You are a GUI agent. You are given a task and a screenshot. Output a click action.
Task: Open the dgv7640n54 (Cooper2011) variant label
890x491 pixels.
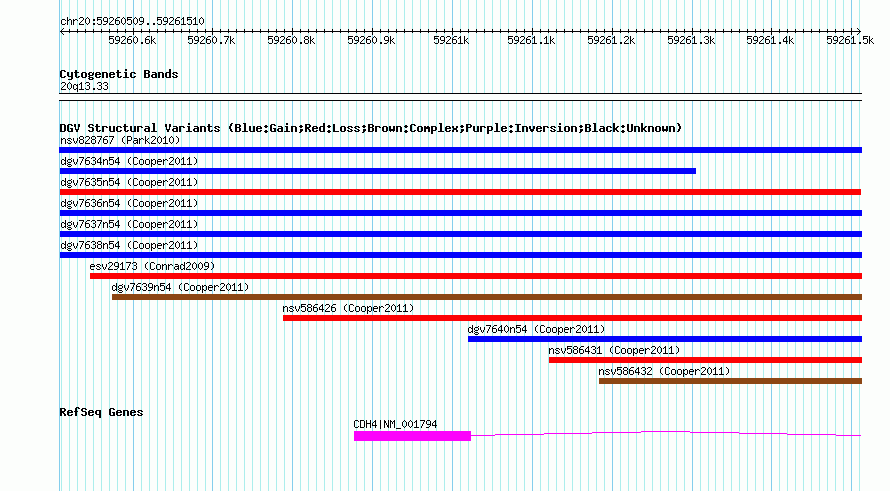click(x=536, y=329)
